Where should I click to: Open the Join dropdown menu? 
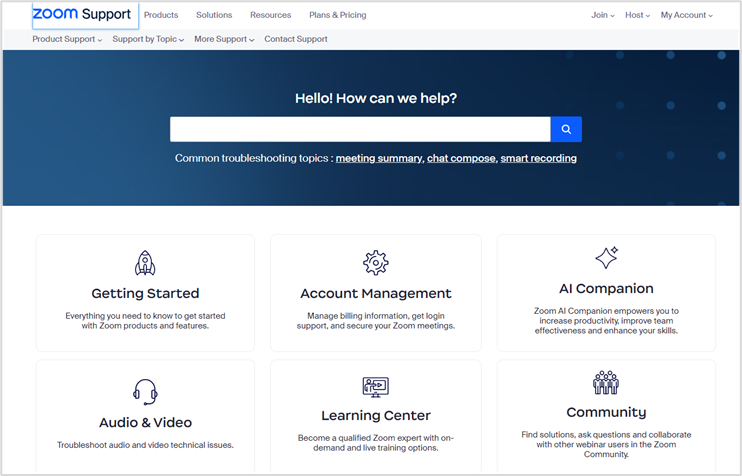pyautogui.click(x=603, y=15)
